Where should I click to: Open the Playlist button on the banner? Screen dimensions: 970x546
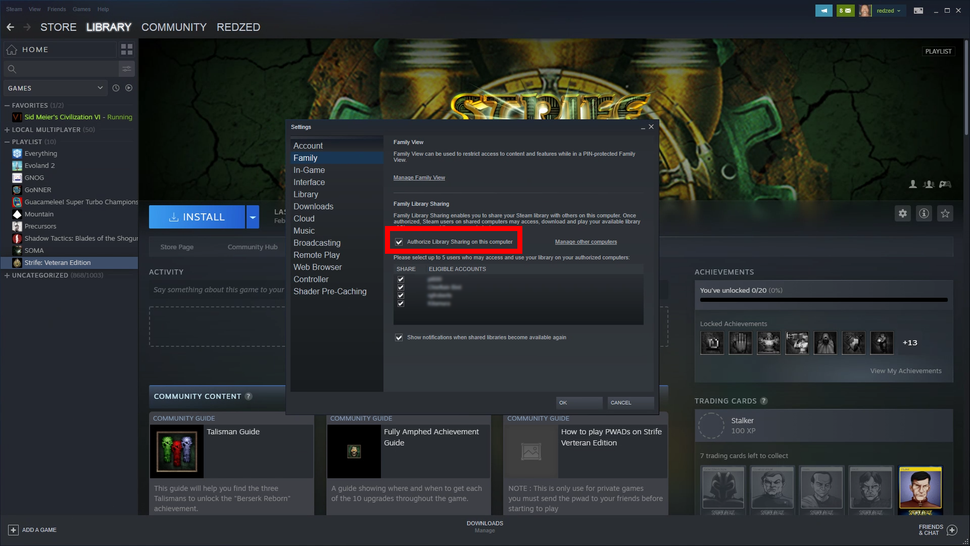click(x=938, y=51)
